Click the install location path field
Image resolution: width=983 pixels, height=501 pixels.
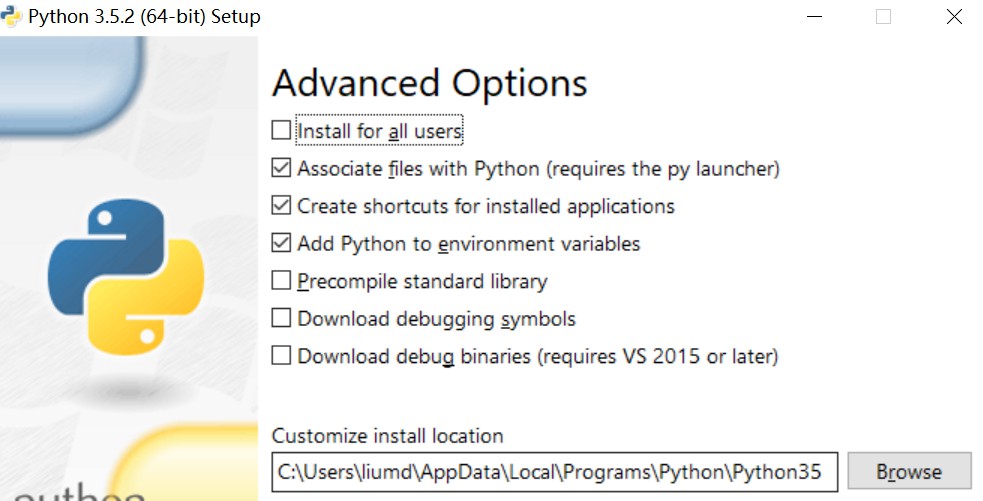(x=555, y=472)
